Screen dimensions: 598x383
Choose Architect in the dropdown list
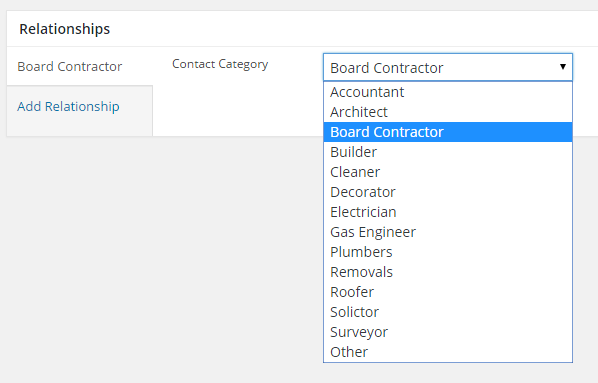[448, 112]
